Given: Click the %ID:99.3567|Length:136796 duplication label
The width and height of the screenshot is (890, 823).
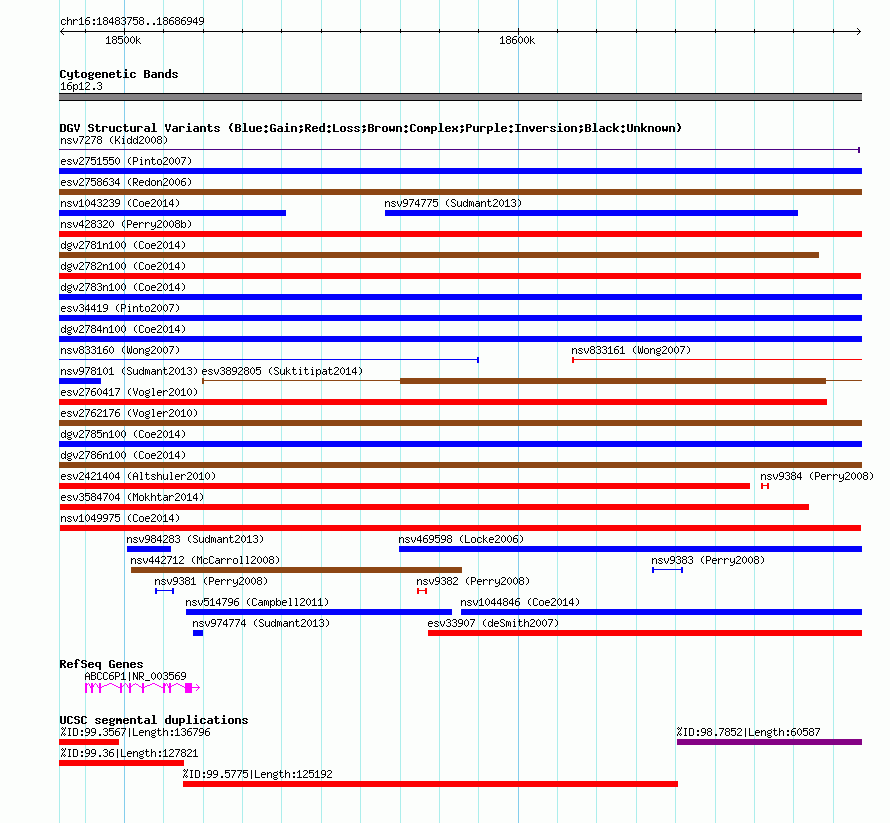Looking at the screenshot, I should 135,732.
